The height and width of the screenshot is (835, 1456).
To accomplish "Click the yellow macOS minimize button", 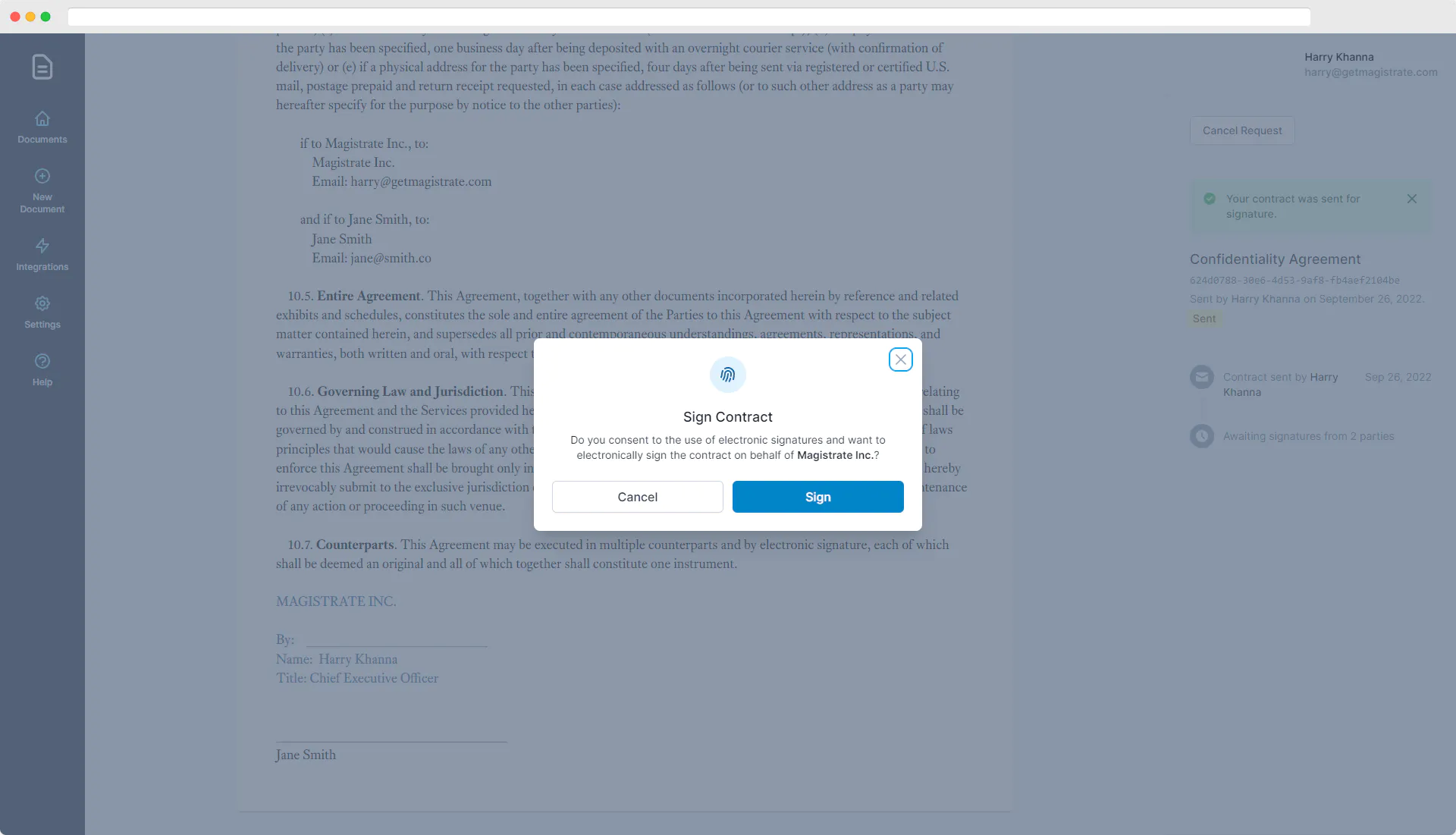I will point(30,17).
